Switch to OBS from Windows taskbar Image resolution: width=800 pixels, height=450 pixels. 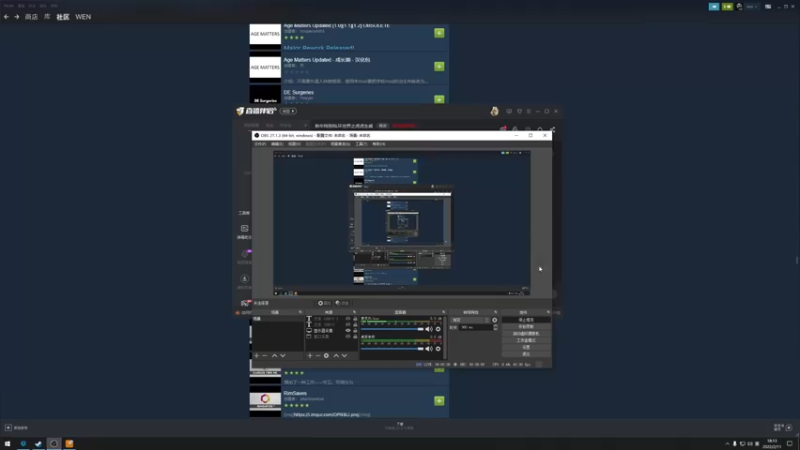54,444
